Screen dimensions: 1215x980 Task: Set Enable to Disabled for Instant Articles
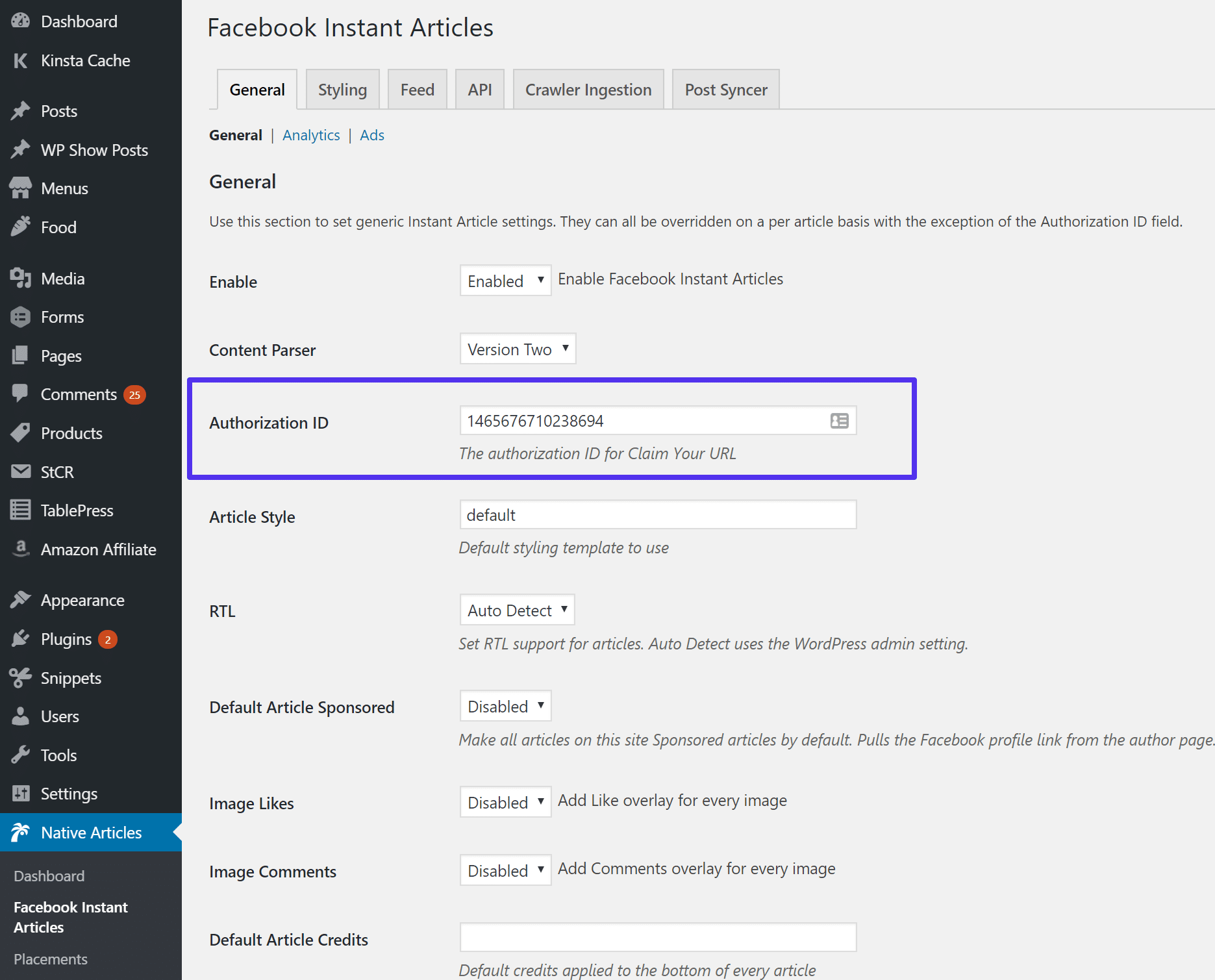click(x=505, y=281)
